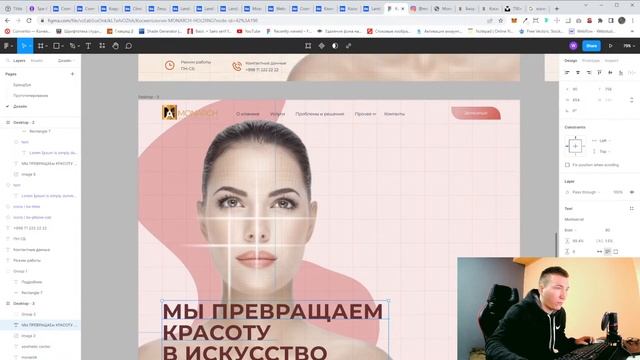Expand the Group 1 layer
Image resolution: width=640 pixels, height=360 pixels.
pyautogui.click(x=8, y=271)
